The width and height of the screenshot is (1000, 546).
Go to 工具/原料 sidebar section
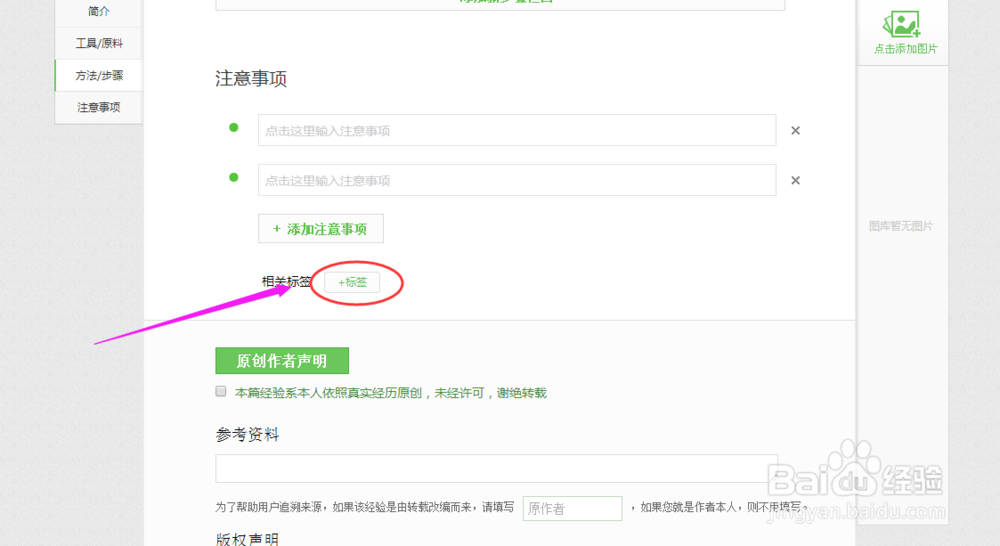[x=99, y=43]
